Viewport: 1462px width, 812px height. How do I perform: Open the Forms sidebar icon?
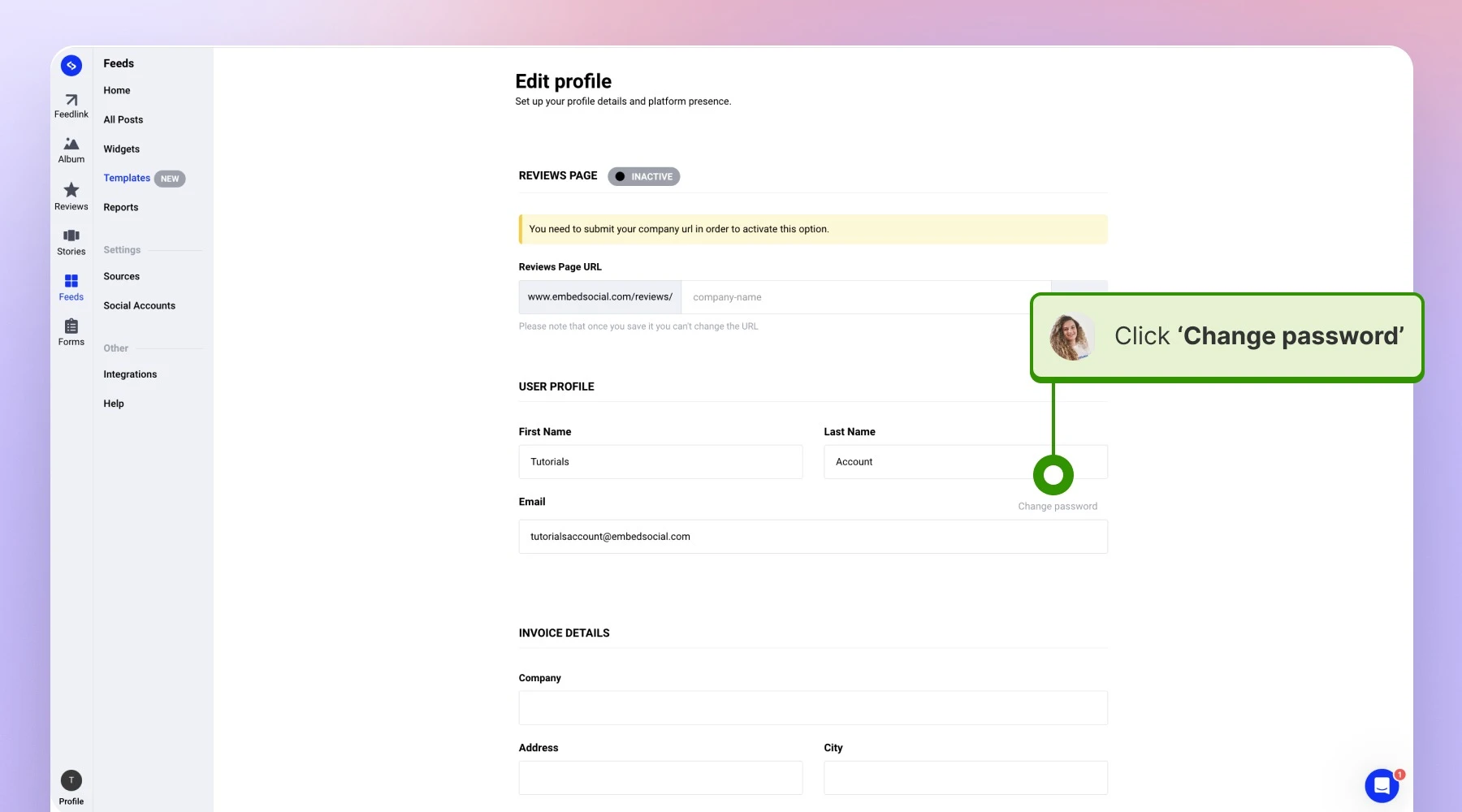click(71, 326)
